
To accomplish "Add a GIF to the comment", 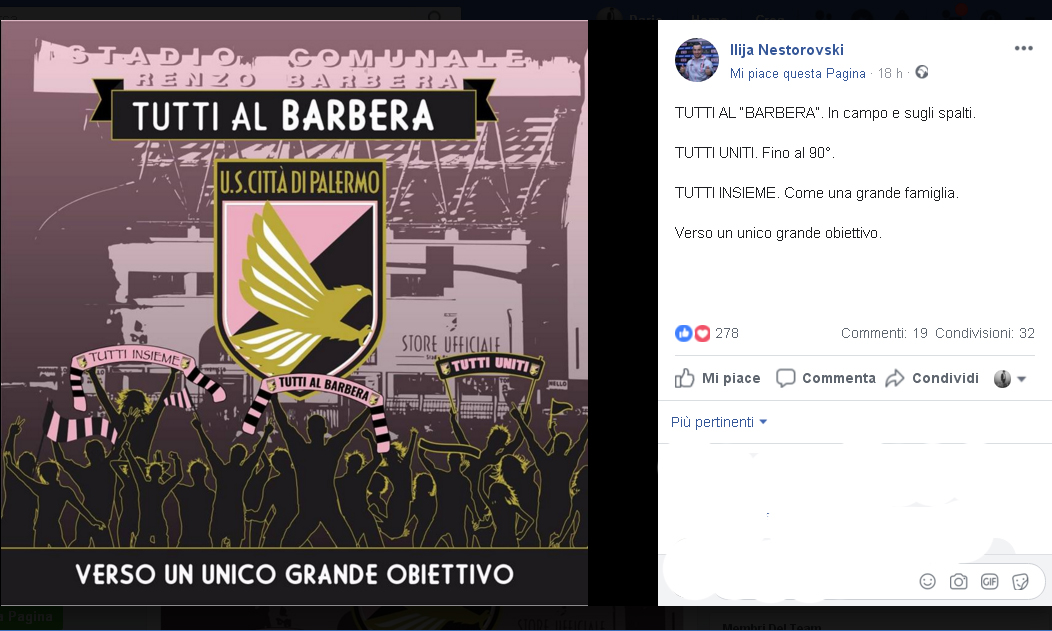I will click(x=990, y=581).
